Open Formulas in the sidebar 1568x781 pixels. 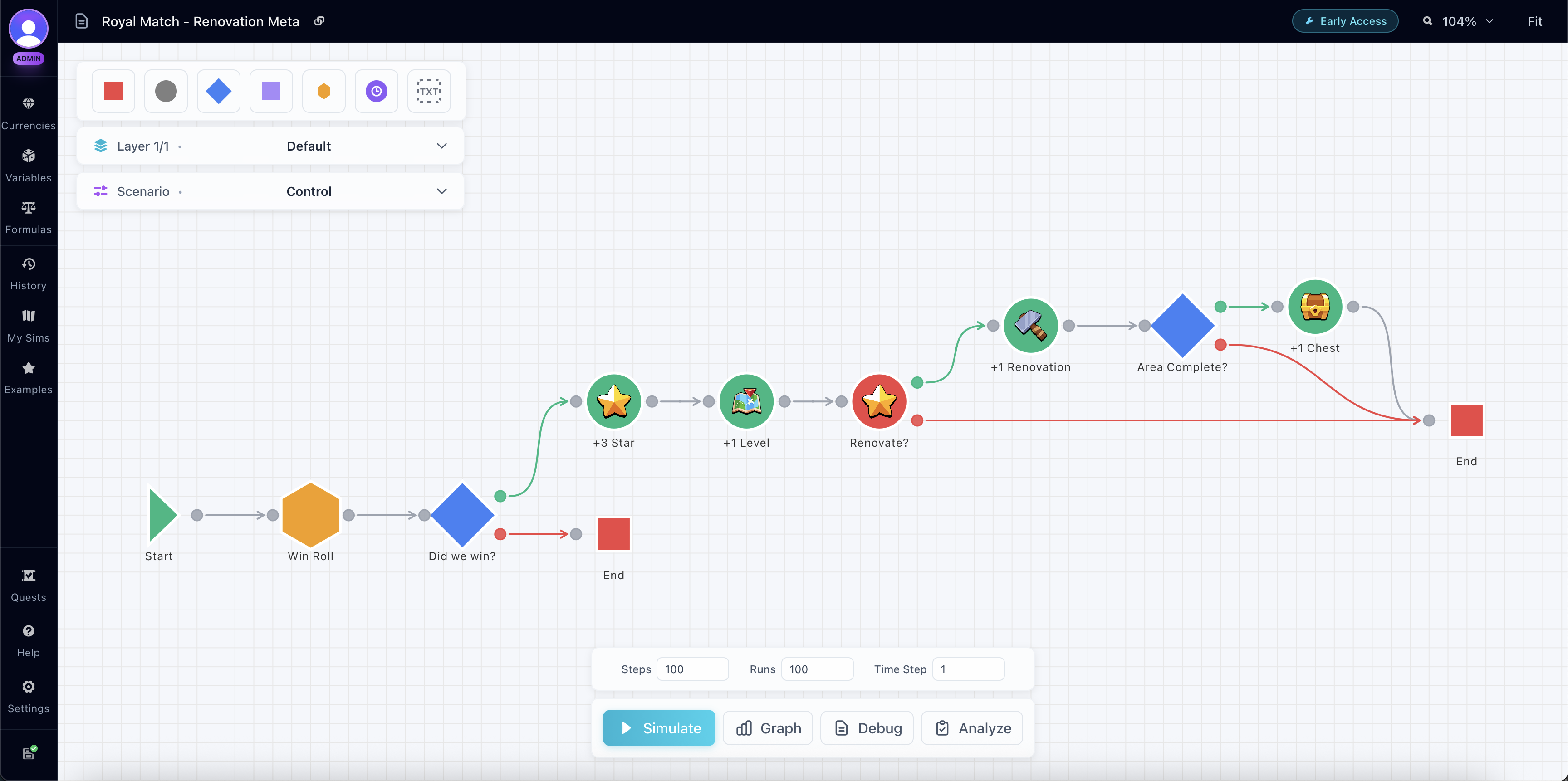(29, 217)
